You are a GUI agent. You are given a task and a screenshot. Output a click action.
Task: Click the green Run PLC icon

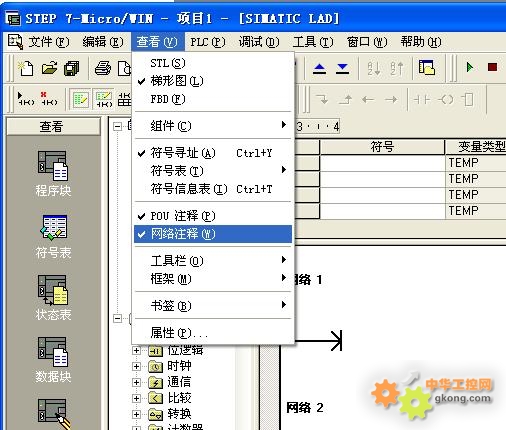point(470,67)
